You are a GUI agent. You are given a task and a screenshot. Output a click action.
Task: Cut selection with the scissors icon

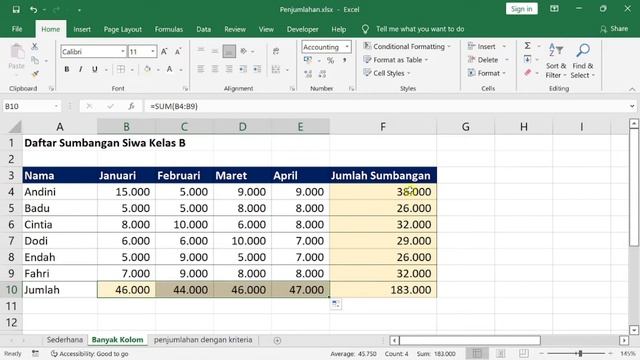coord(35,47)
